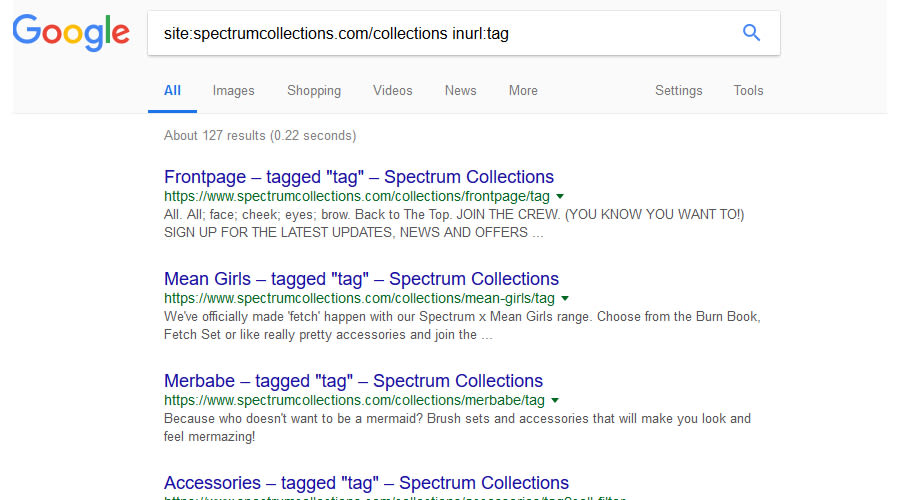Click the merbabe/tag green URL text
This screenshot has width=900, height=500.
[x=354, y=401]
